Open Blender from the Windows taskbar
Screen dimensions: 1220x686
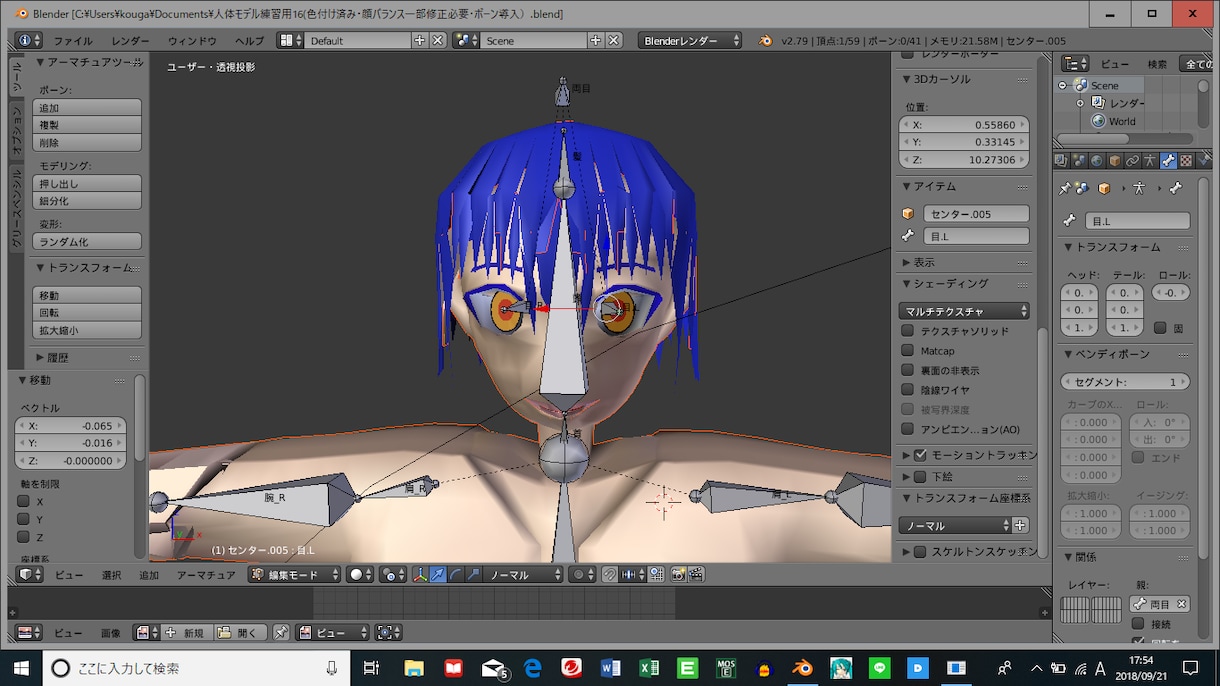coord(802,668)
